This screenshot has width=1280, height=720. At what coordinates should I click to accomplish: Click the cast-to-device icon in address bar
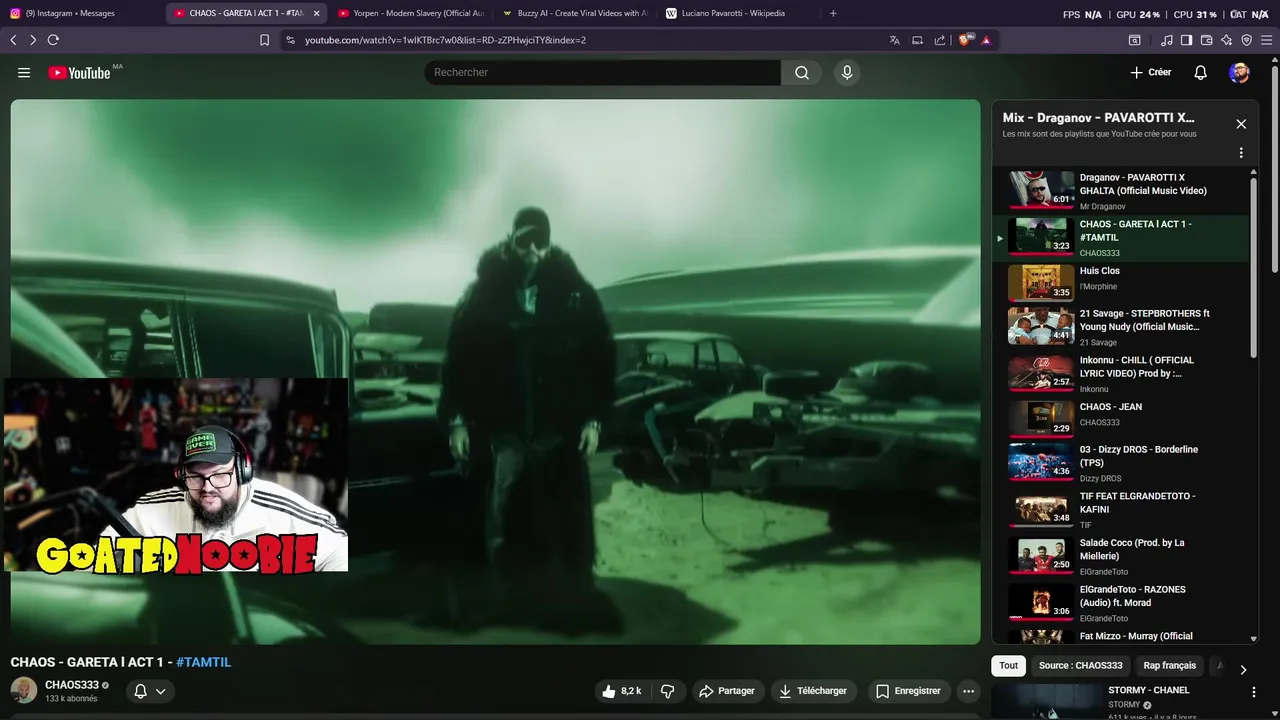pyautogui.click(x=917, y=40)
